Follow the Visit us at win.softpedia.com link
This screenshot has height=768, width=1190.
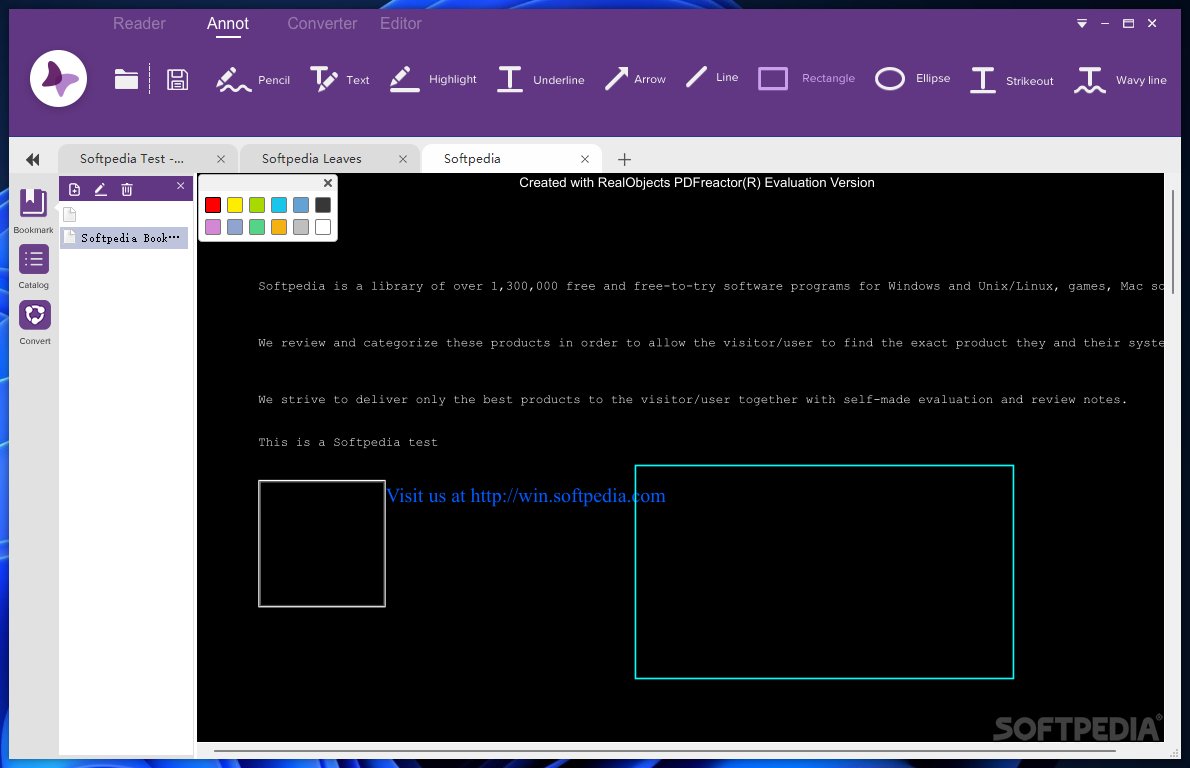[526, 496]
